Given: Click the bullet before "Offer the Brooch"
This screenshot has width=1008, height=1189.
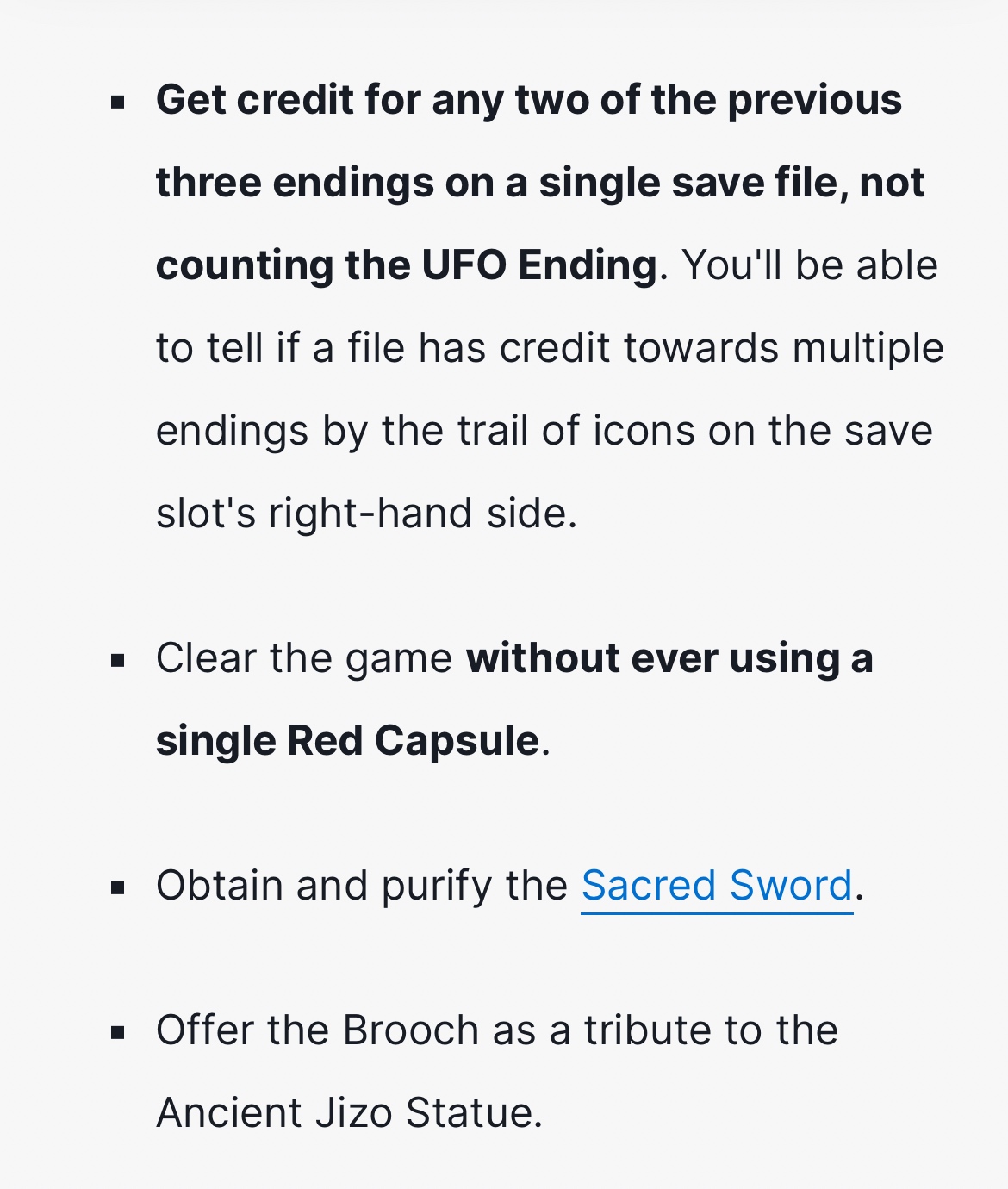Looking at the screenshot, I should pyautogui.click(x=119, y=1032).
